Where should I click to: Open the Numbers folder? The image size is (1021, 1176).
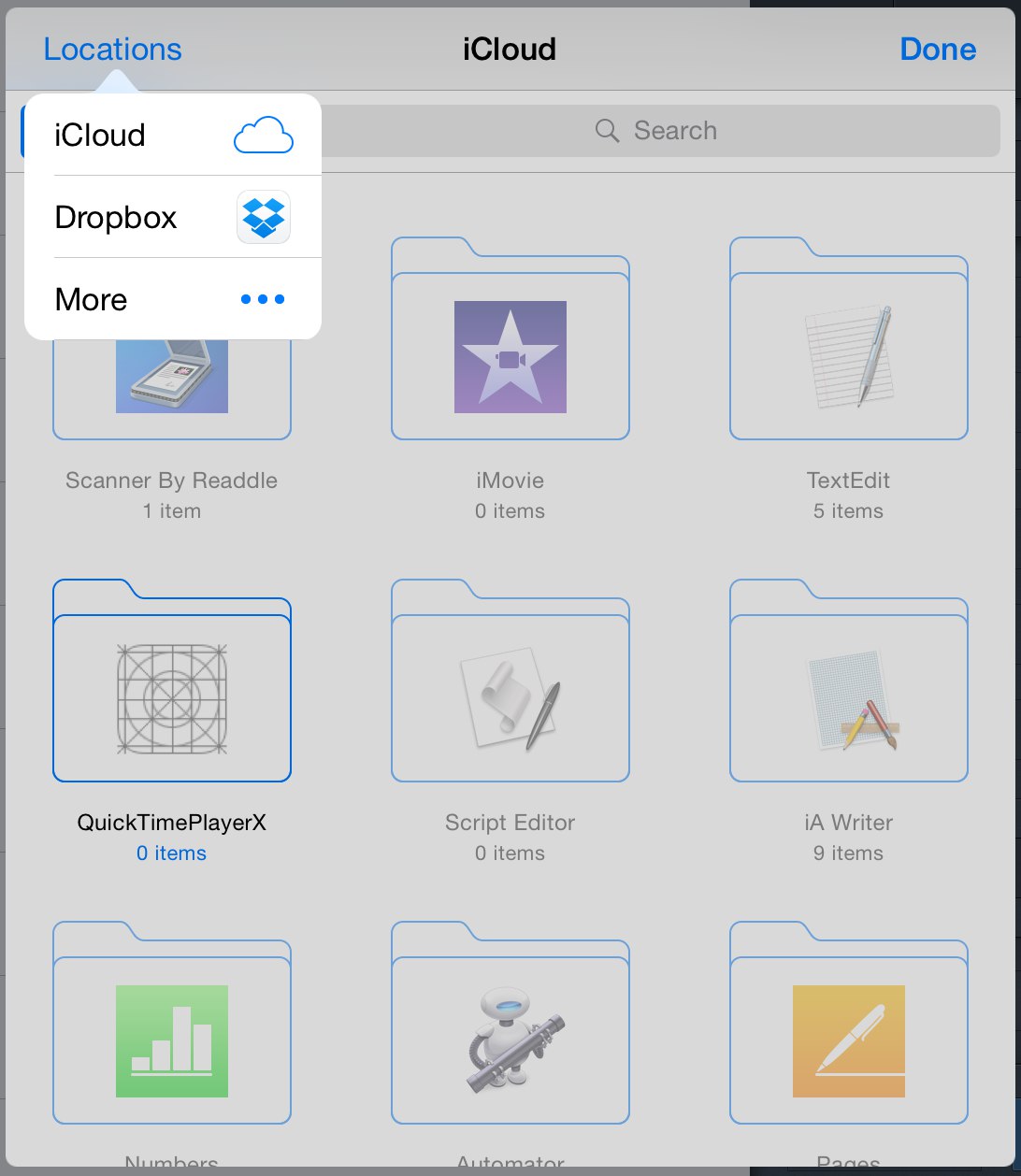172,1023
